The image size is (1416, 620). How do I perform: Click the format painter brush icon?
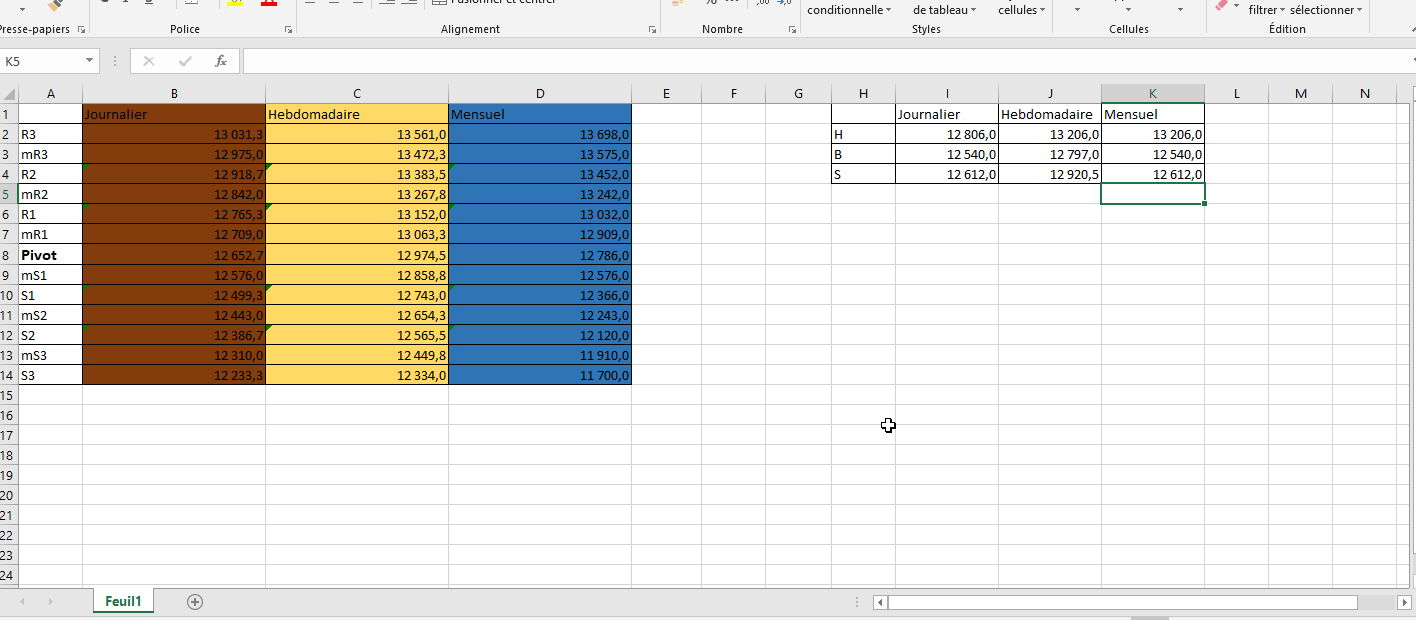[x=55, y=5]
